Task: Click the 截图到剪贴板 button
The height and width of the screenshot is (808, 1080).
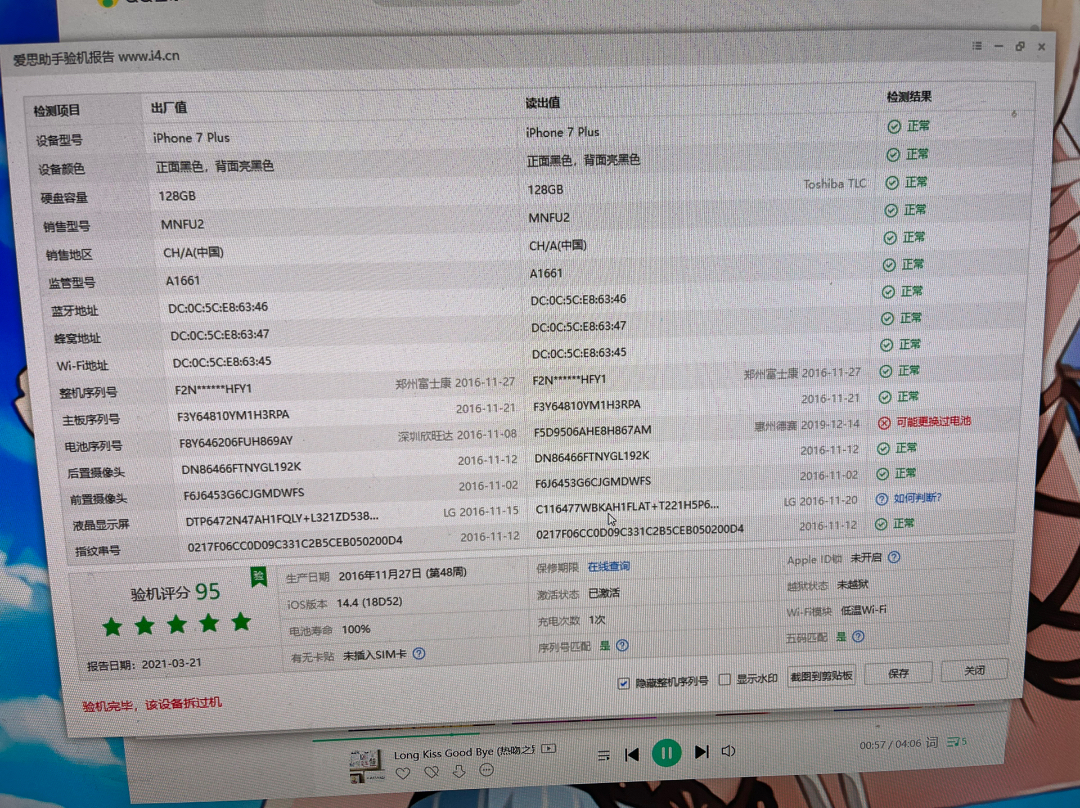Action: coord(821,676)
